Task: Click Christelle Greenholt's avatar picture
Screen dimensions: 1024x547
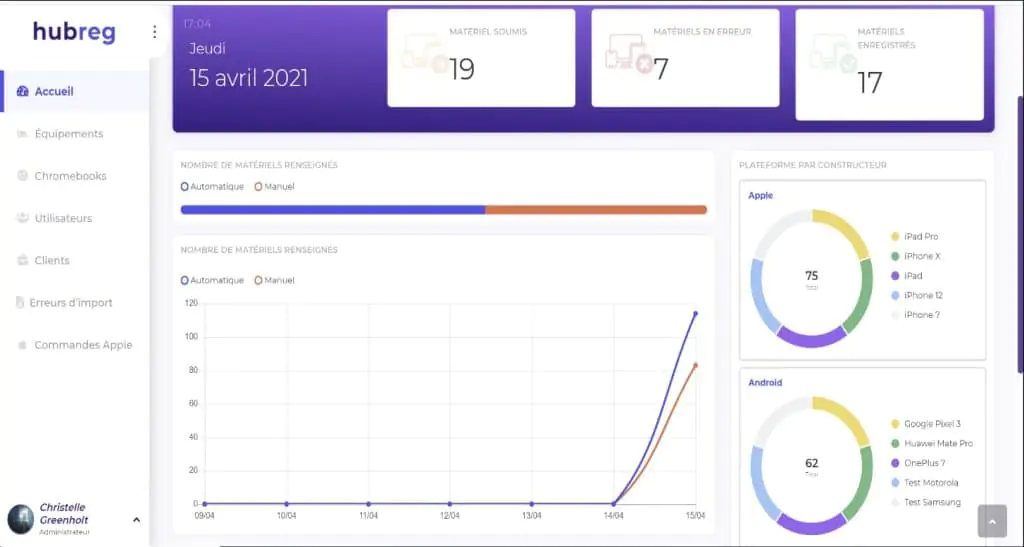Action: [x=21, y=520]
